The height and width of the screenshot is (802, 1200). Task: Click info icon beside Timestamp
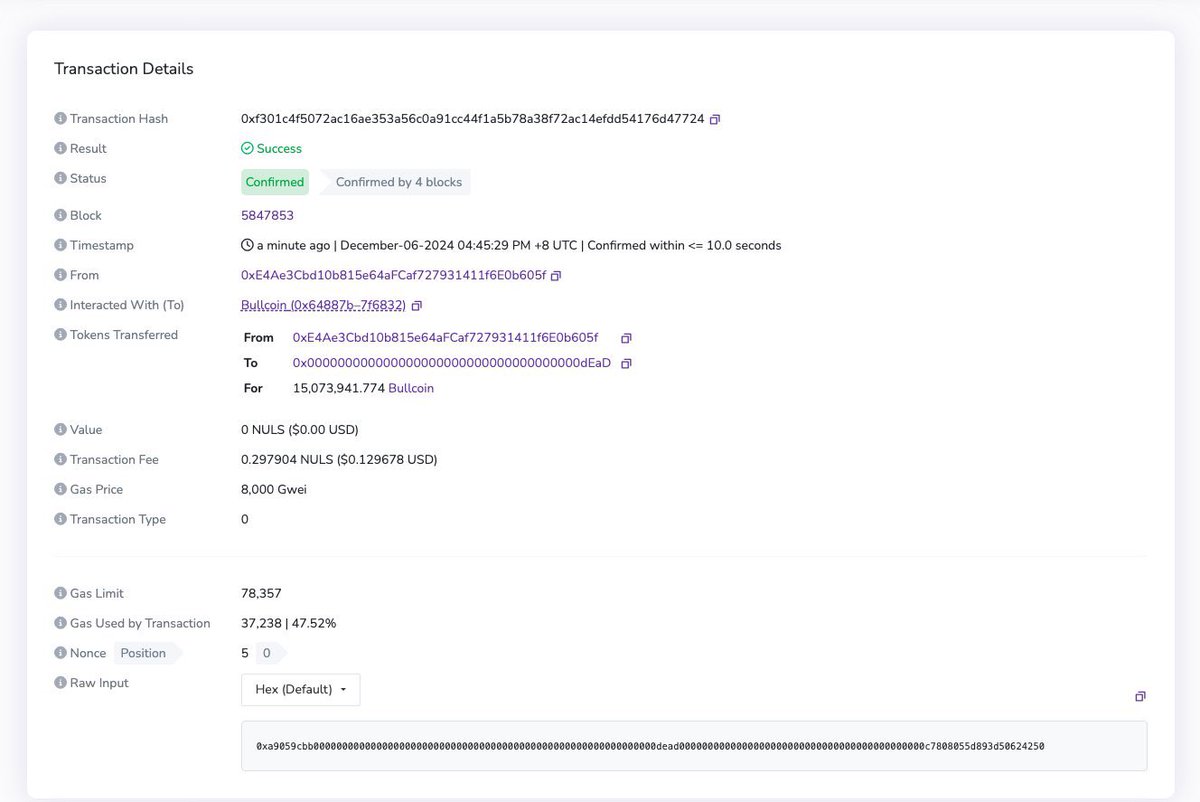tap(60, 246)
